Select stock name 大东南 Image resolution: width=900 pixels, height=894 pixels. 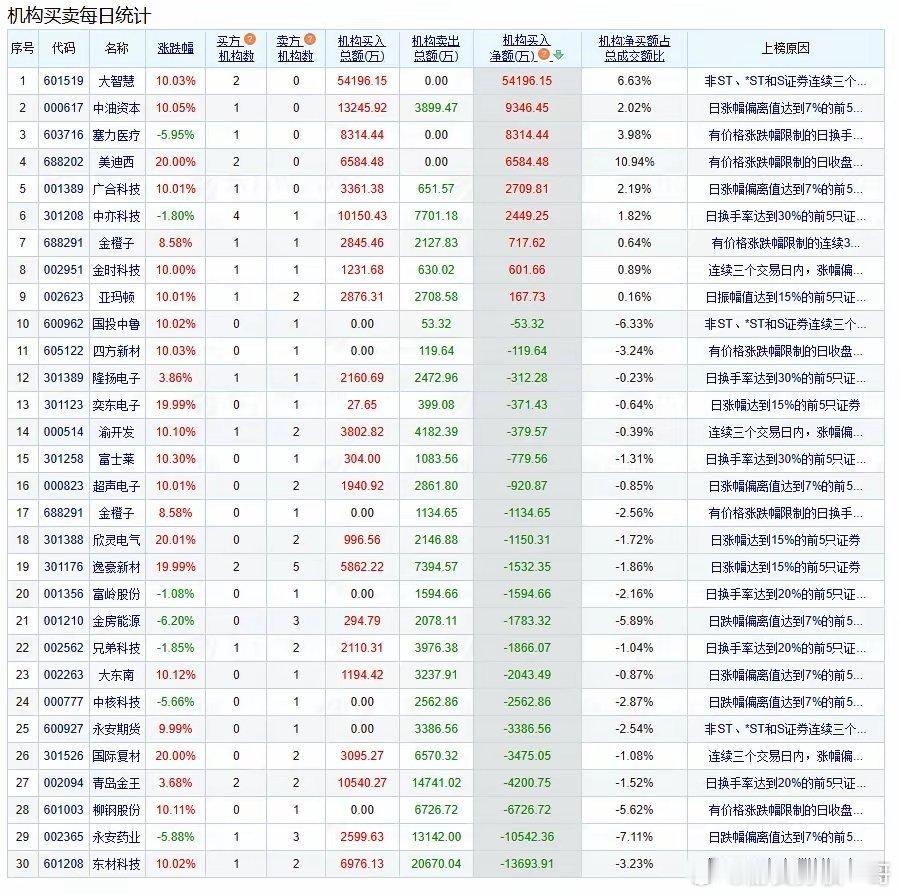(x=117, y=674)
